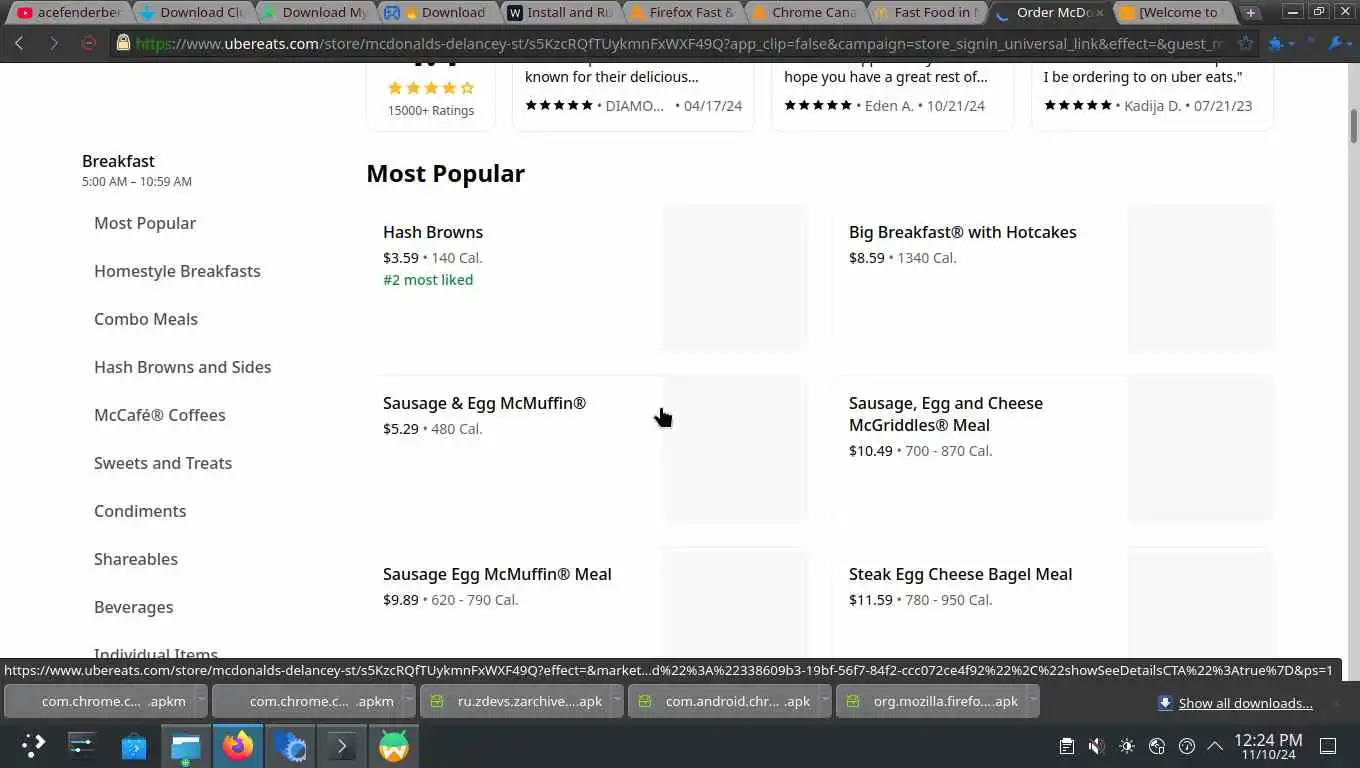Jump to McCafé® Coffees category

(160, 415)
